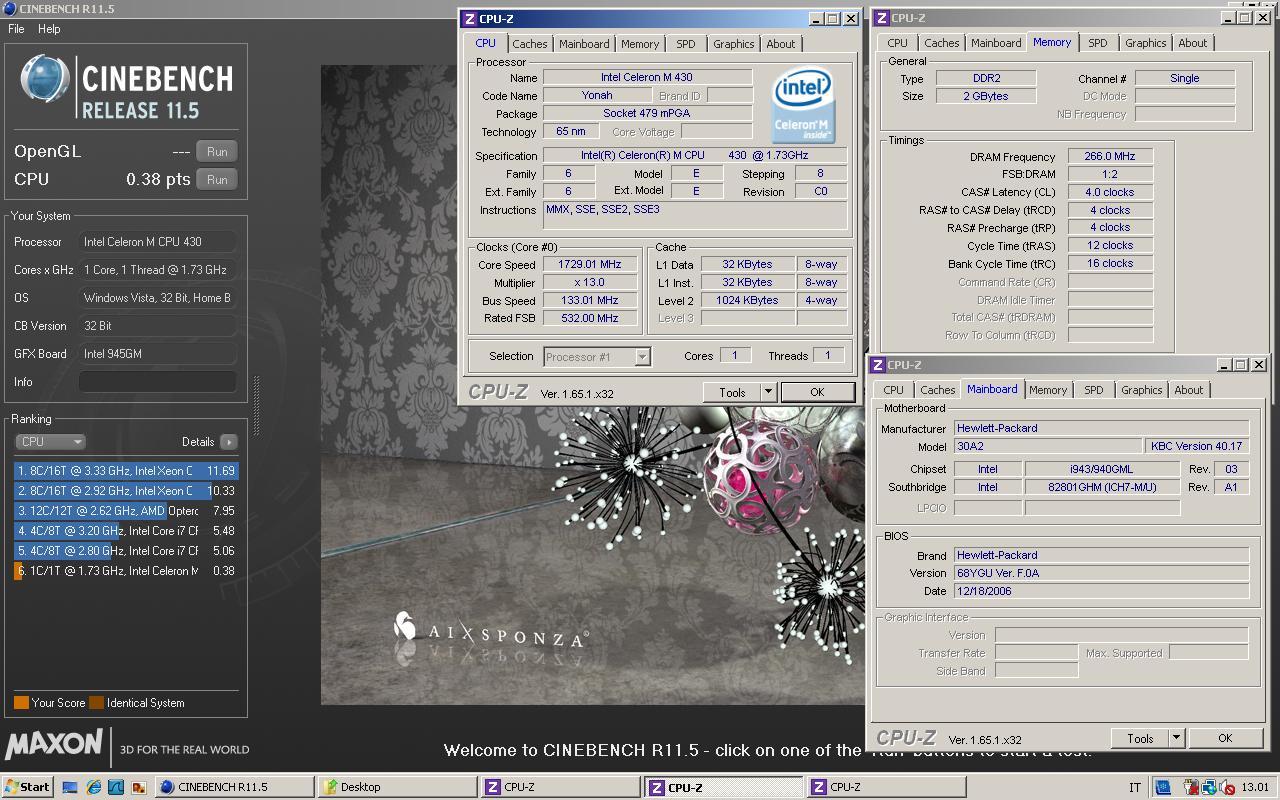Image resolution: width=1280 pixels, height=800 pixels.
Task: Open the Ranking CPU dropdown
Action: point(50,442)
